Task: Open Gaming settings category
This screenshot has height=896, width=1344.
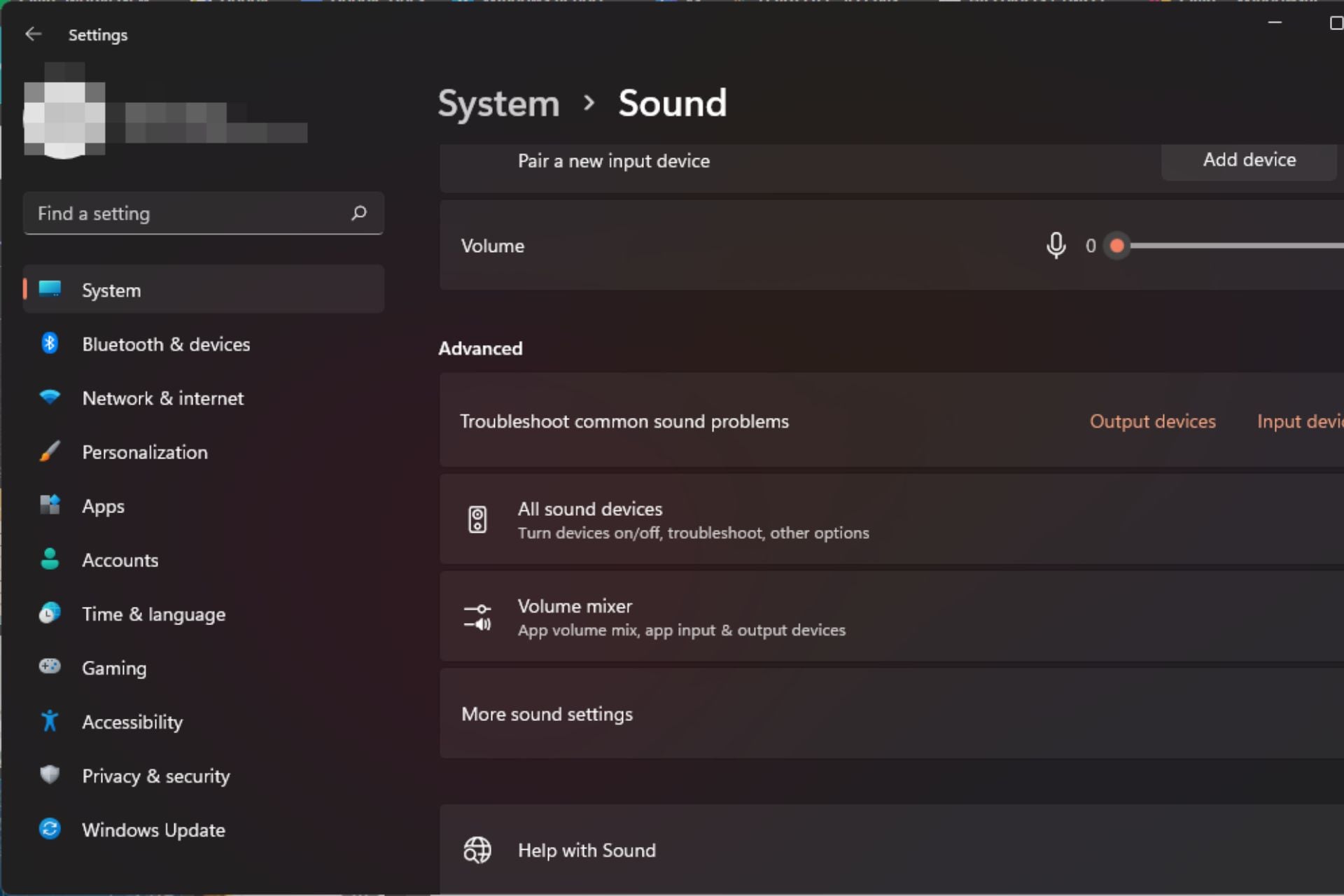Action: pyautogui.click(x=114, y=668)
